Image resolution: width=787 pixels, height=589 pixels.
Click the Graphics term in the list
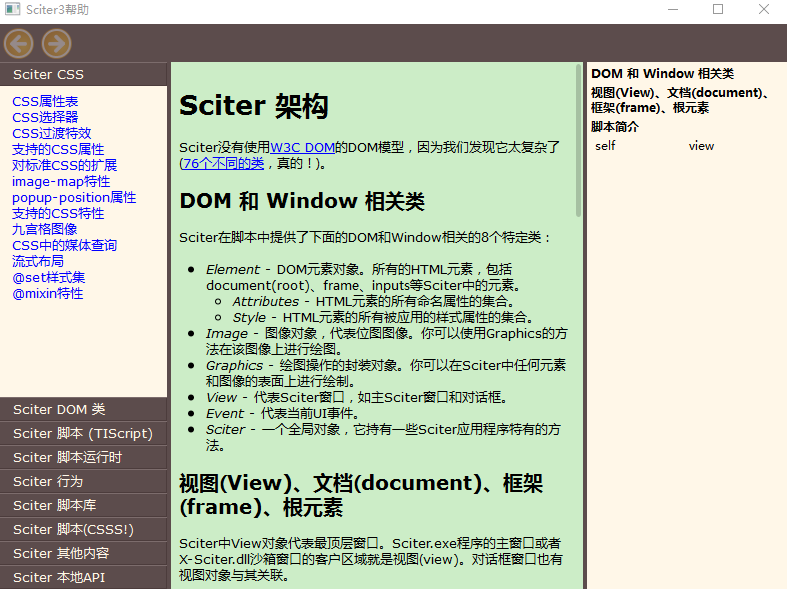[x=234, y=366]
